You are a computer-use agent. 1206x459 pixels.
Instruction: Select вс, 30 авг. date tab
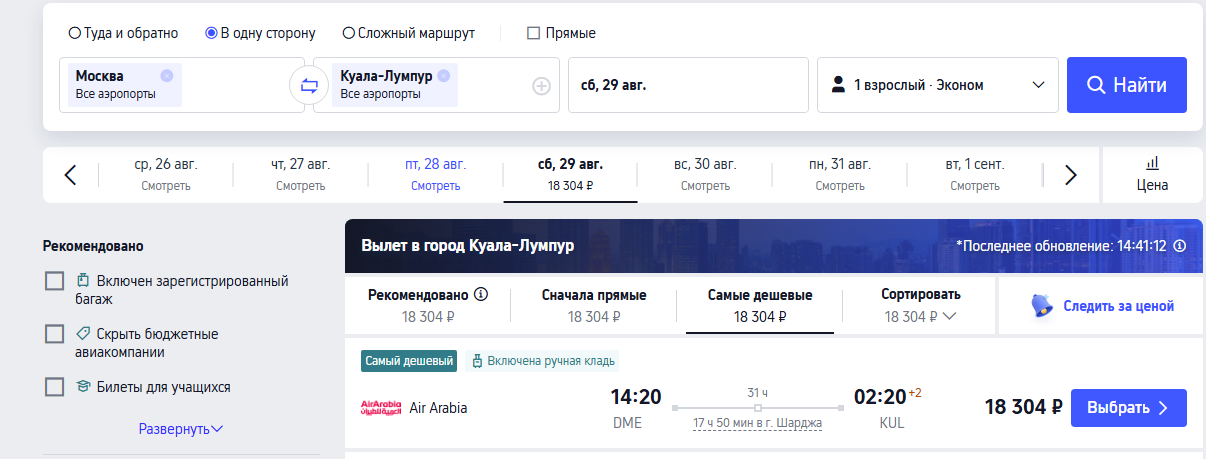[705, 174]
